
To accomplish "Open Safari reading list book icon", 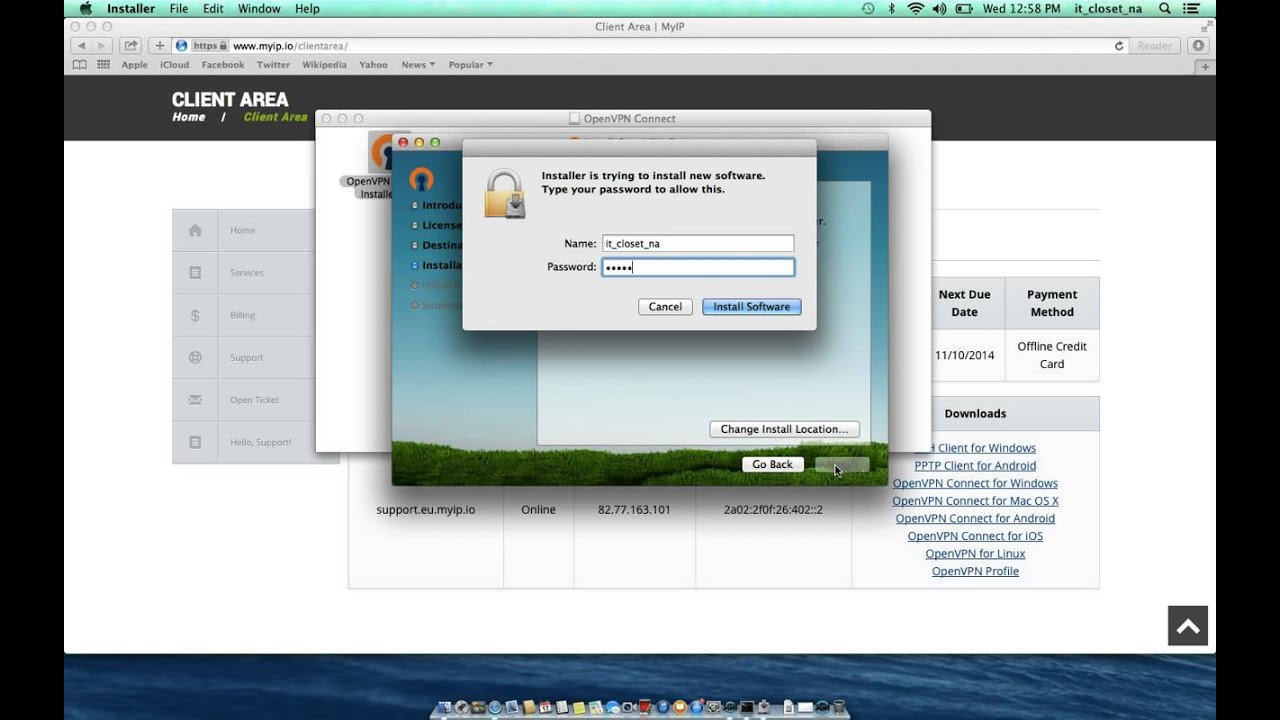I will pos(80,65).
